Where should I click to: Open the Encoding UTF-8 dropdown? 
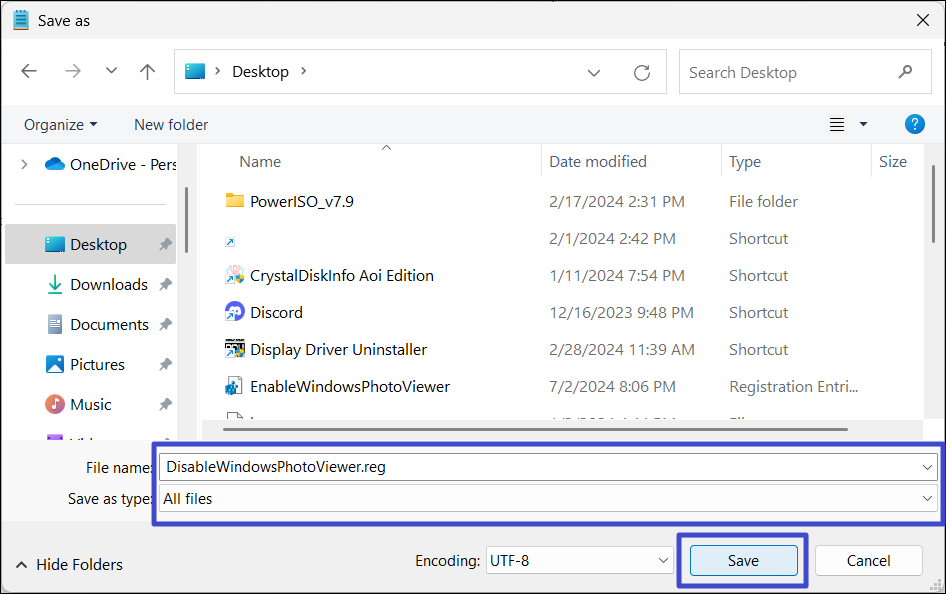(660, 561)
